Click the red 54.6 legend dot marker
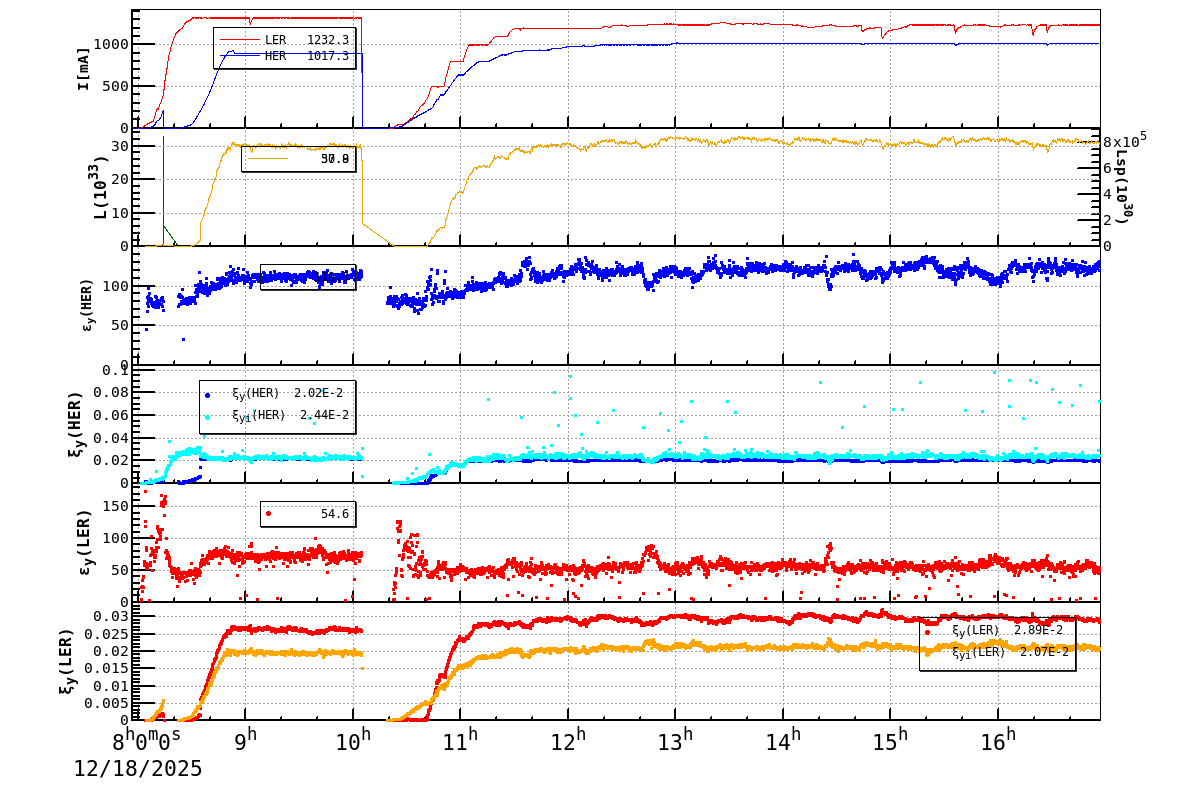This screenshot has width=1200, height=798. tap(268, 514)
